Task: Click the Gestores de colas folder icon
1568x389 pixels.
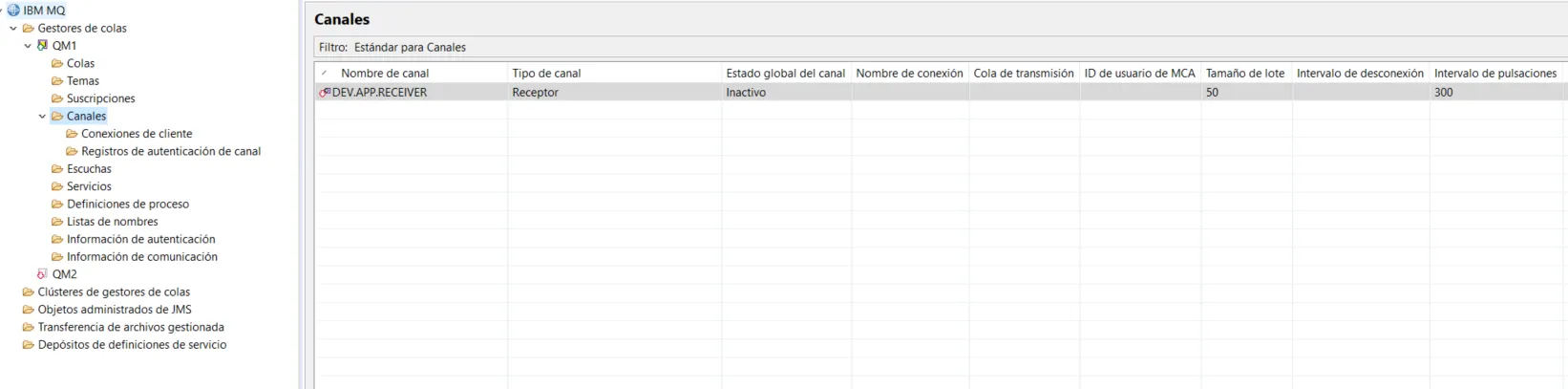Action: point(29,29)
